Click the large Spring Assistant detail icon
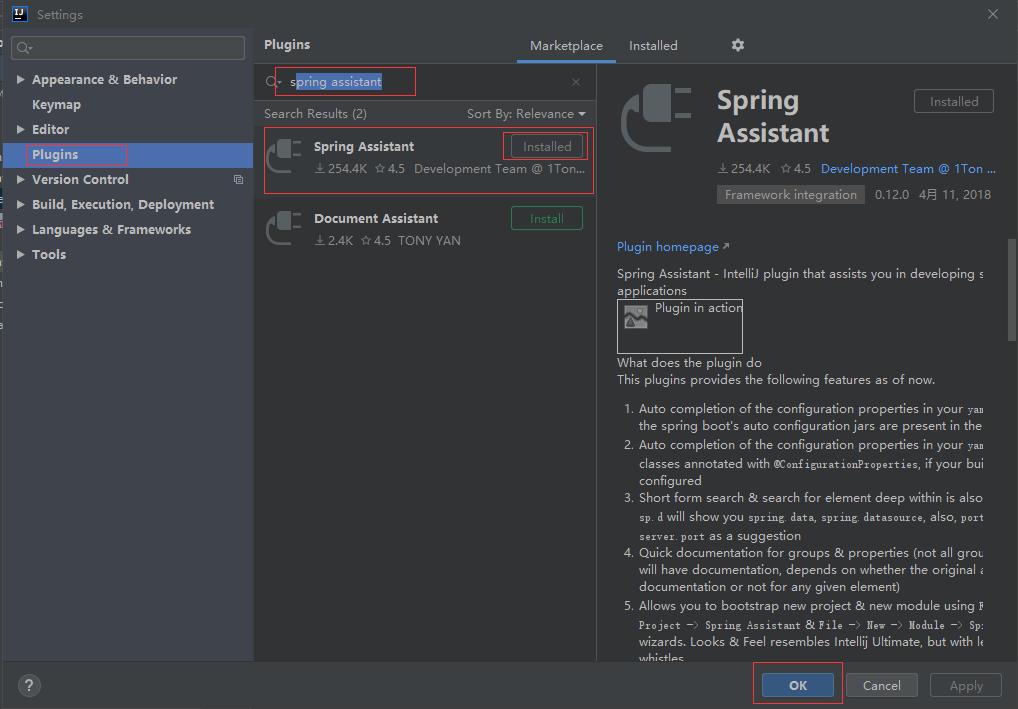Viewport: 1018px width, 709px height. click(x=656, y=119)
